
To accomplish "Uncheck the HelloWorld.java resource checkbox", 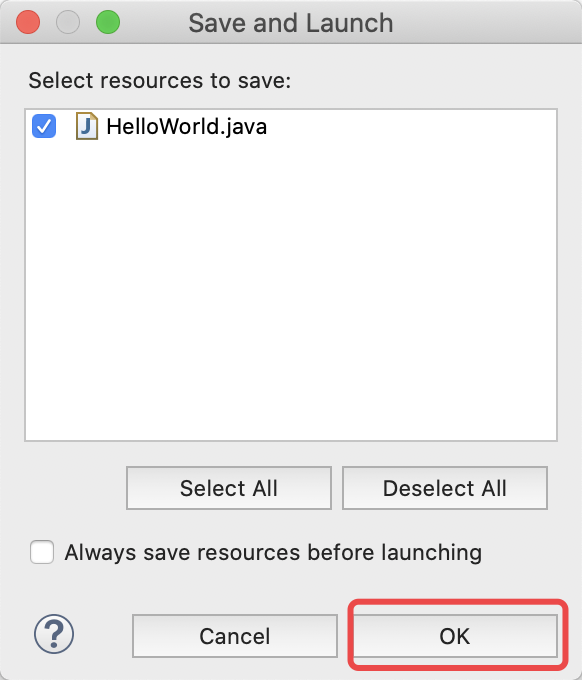I will [x=44, y=126].
